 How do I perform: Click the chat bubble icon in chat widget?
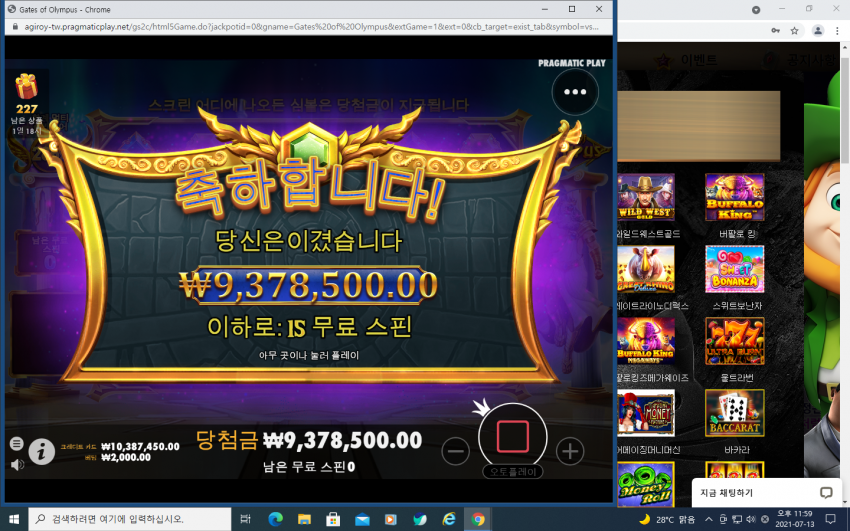[x=826, y=493]
